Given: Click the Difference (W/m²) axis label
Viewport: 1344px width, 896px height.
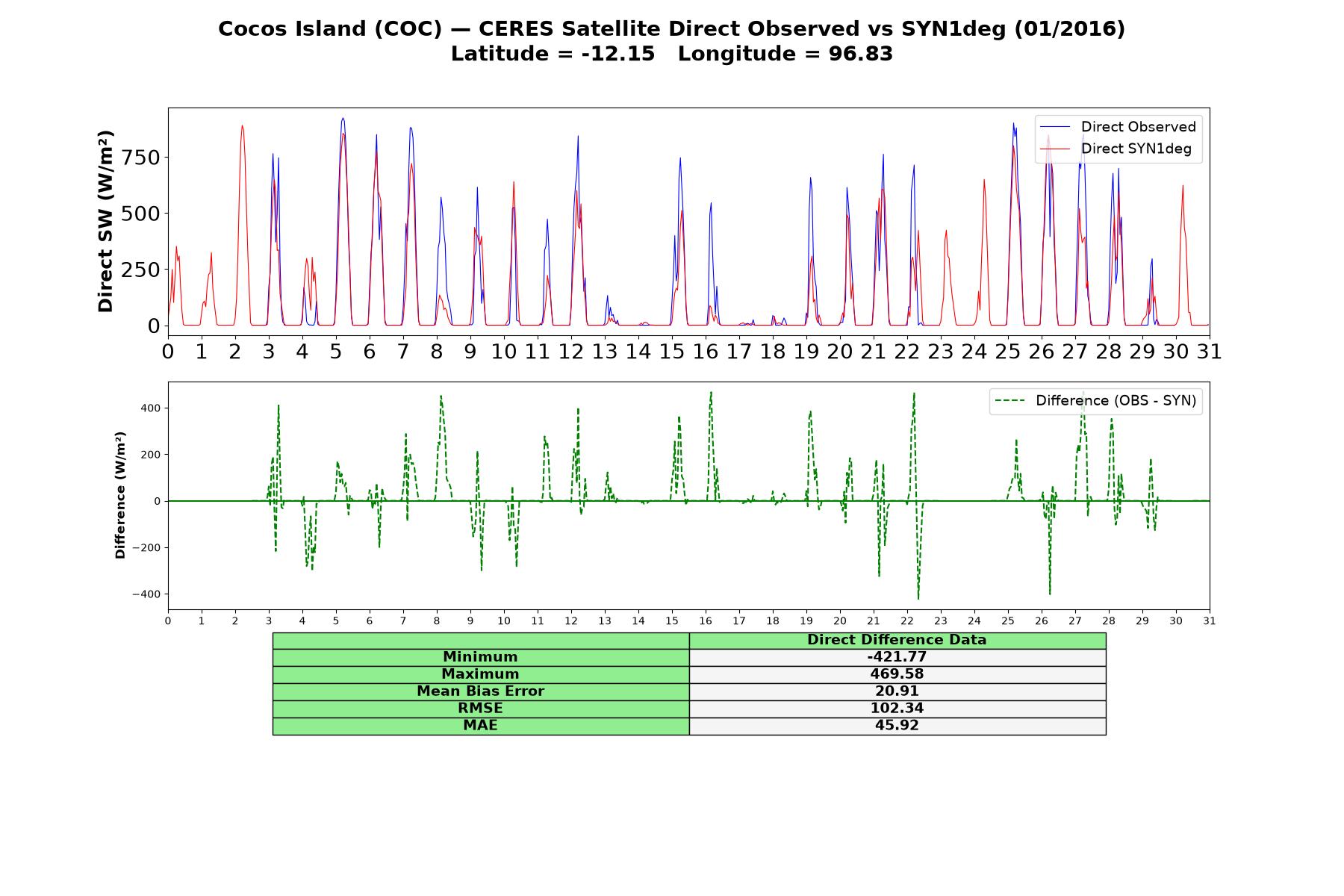Looking at the screenshot, I should (120, 495).
